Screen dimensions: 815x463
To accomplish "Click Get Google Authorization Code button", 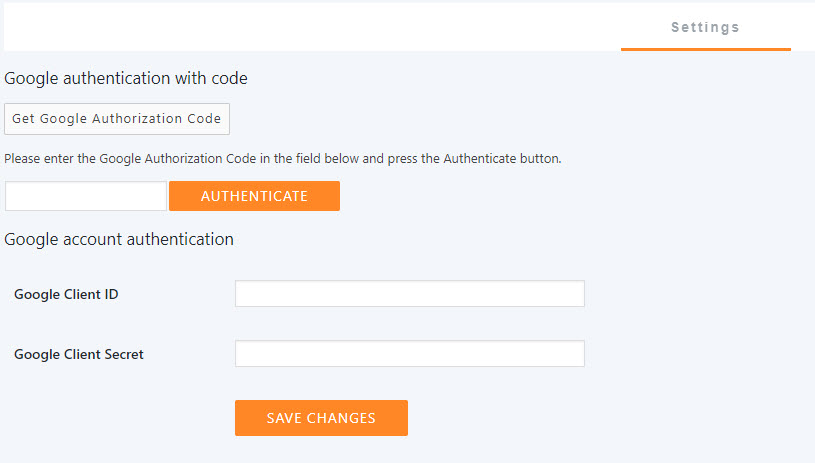I will tap(117, 118).
